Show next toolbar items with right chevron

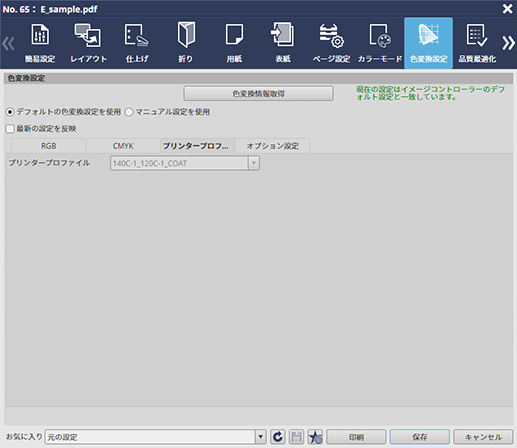[508, 43]
